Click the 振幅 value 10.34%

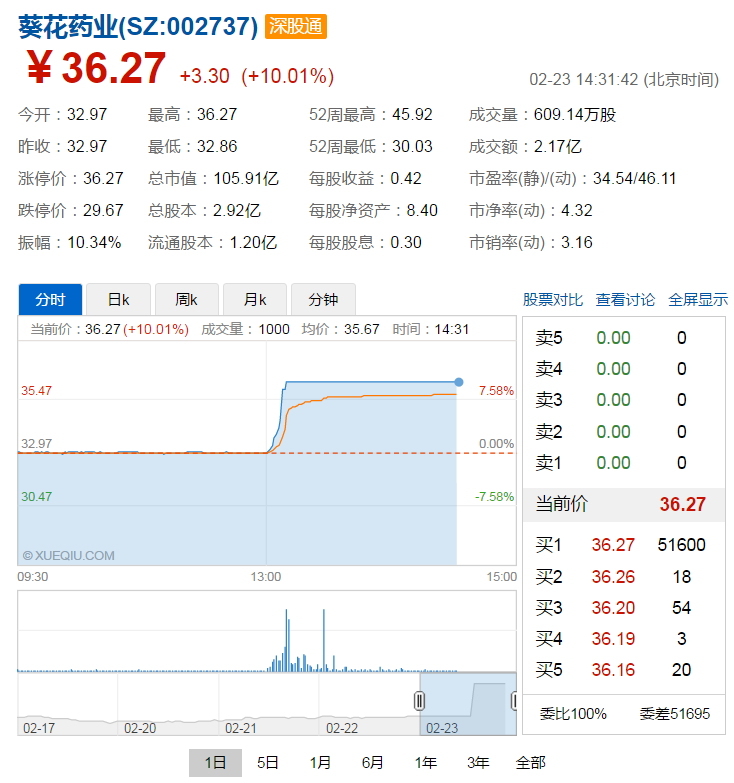pyautogui.click(x=94, y=242)
